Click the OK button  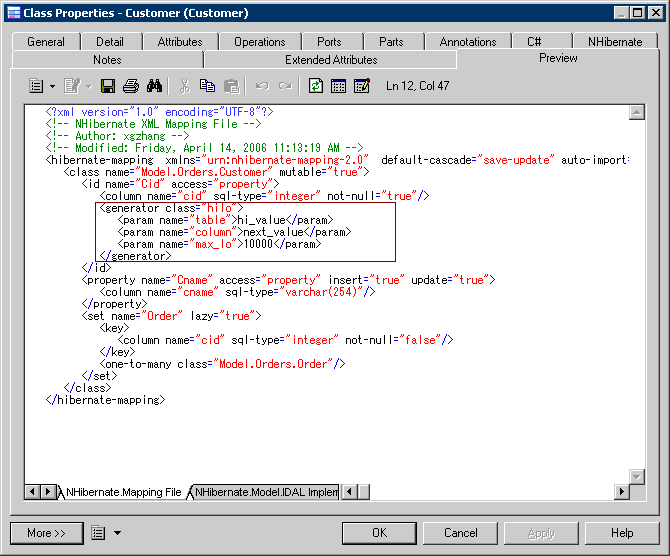[x=379, y=533]
